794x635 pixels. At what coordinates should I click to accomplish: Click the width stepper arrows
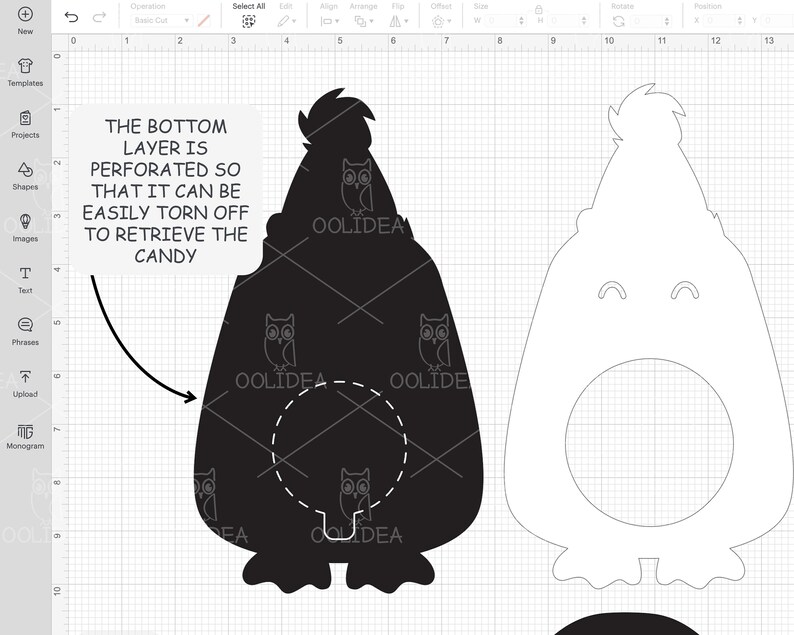[522, 21]
